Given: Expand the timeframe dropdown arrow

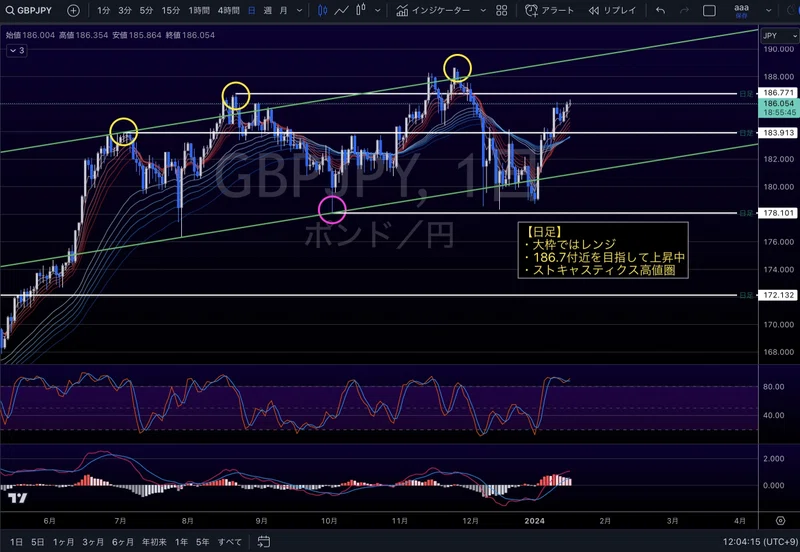Looking at the screenshot, I should pyautogui.click(x=299, y=10).
